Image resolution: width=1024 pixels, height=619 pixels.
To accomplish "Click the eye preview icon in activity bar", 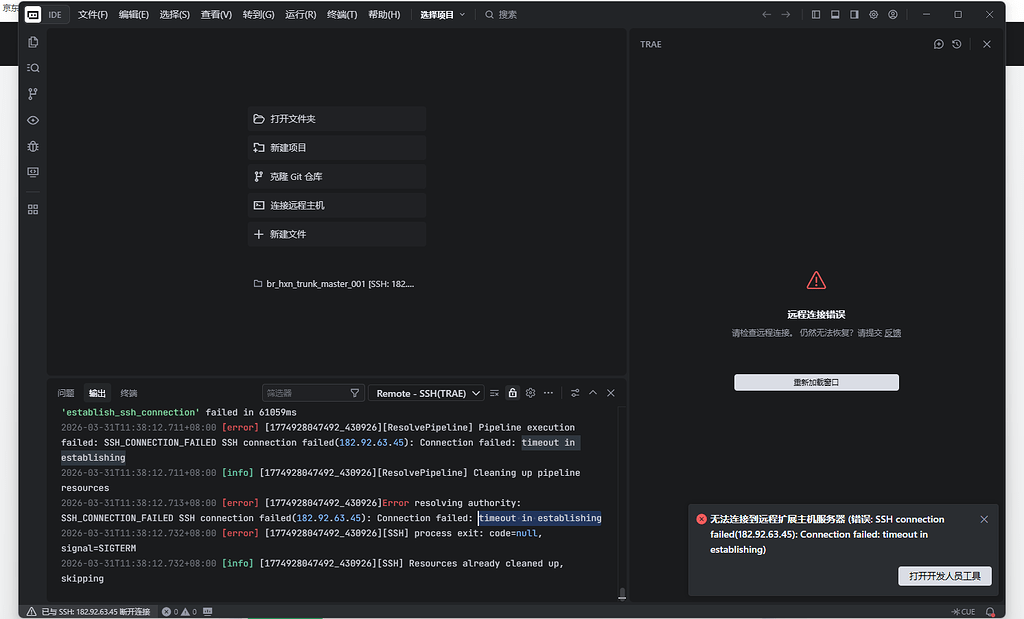I will (33, 120).
